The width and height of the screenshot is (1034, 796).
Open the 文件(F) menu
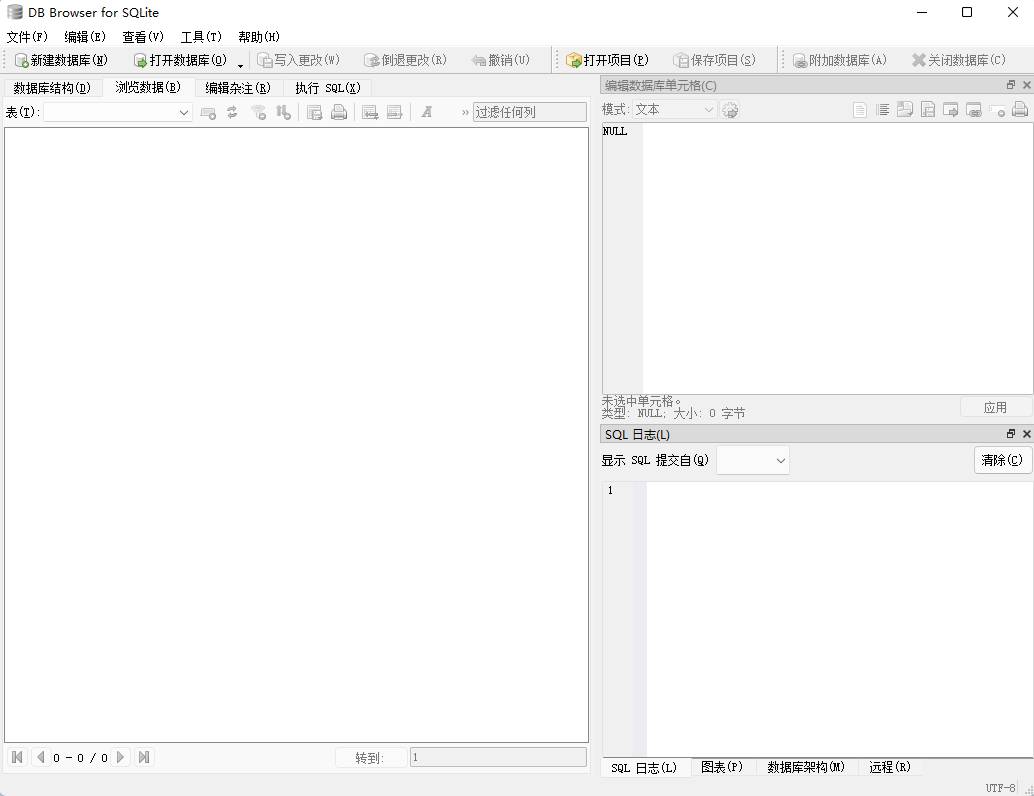[27, 37]
